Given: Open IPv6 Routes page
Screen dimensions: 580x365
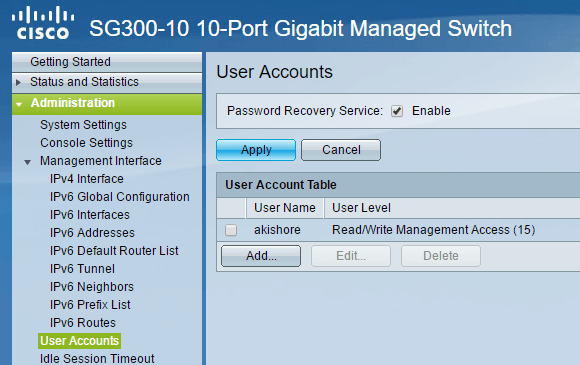Looking at the screenshot, I should coord(83,323).
